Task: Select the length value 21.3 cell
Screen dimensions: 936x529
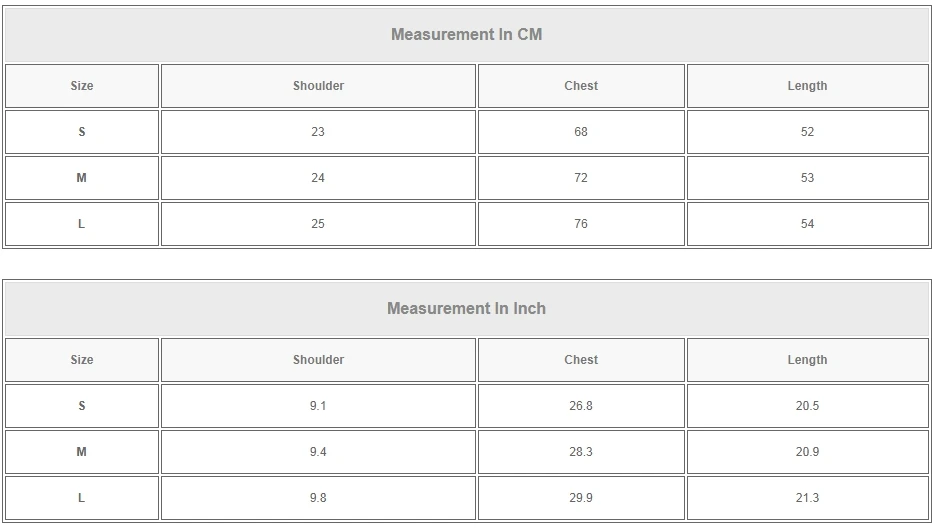Action: [808, 498]
